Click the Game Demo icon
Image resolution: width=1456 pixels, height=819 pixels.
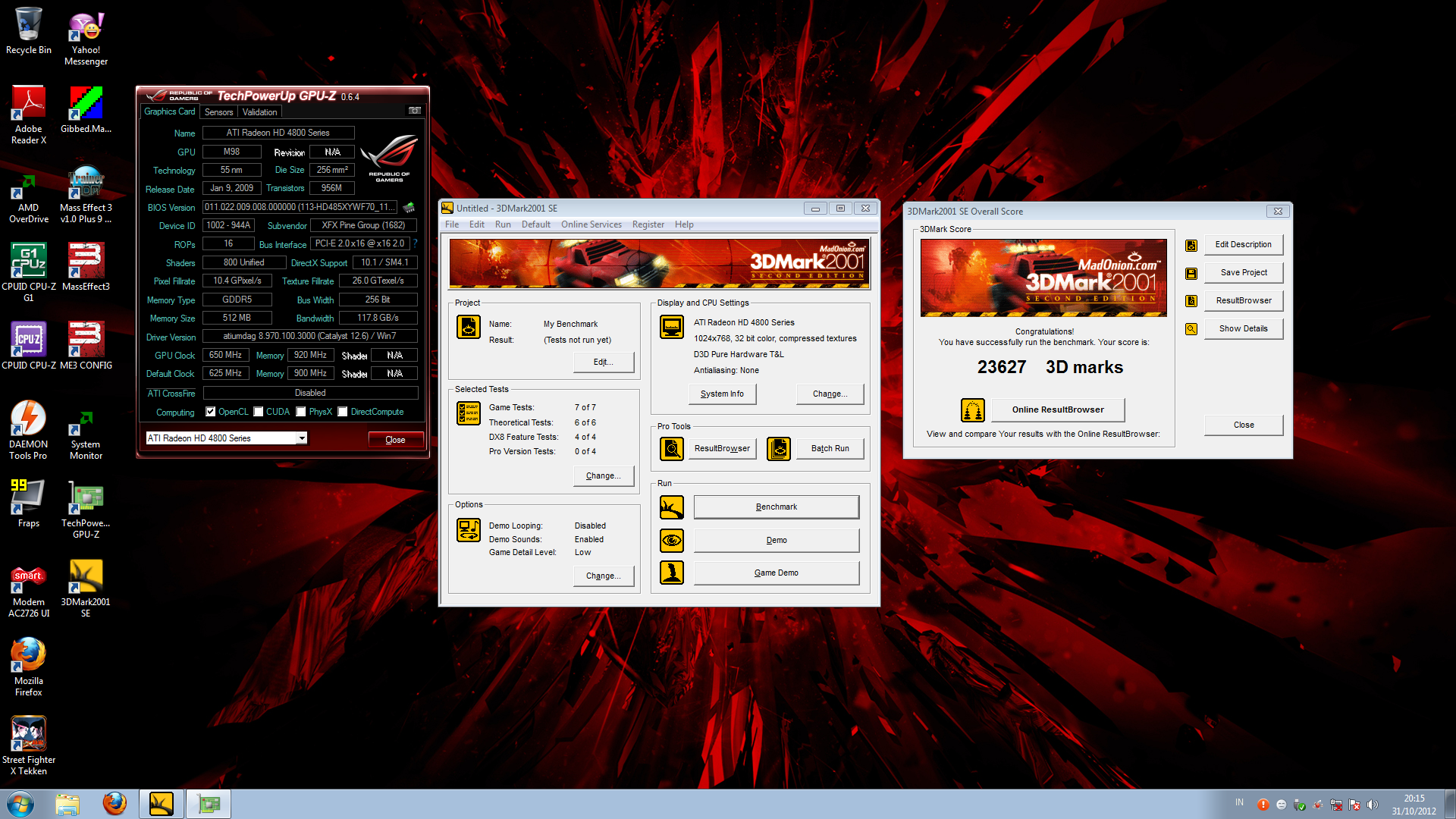672,573
